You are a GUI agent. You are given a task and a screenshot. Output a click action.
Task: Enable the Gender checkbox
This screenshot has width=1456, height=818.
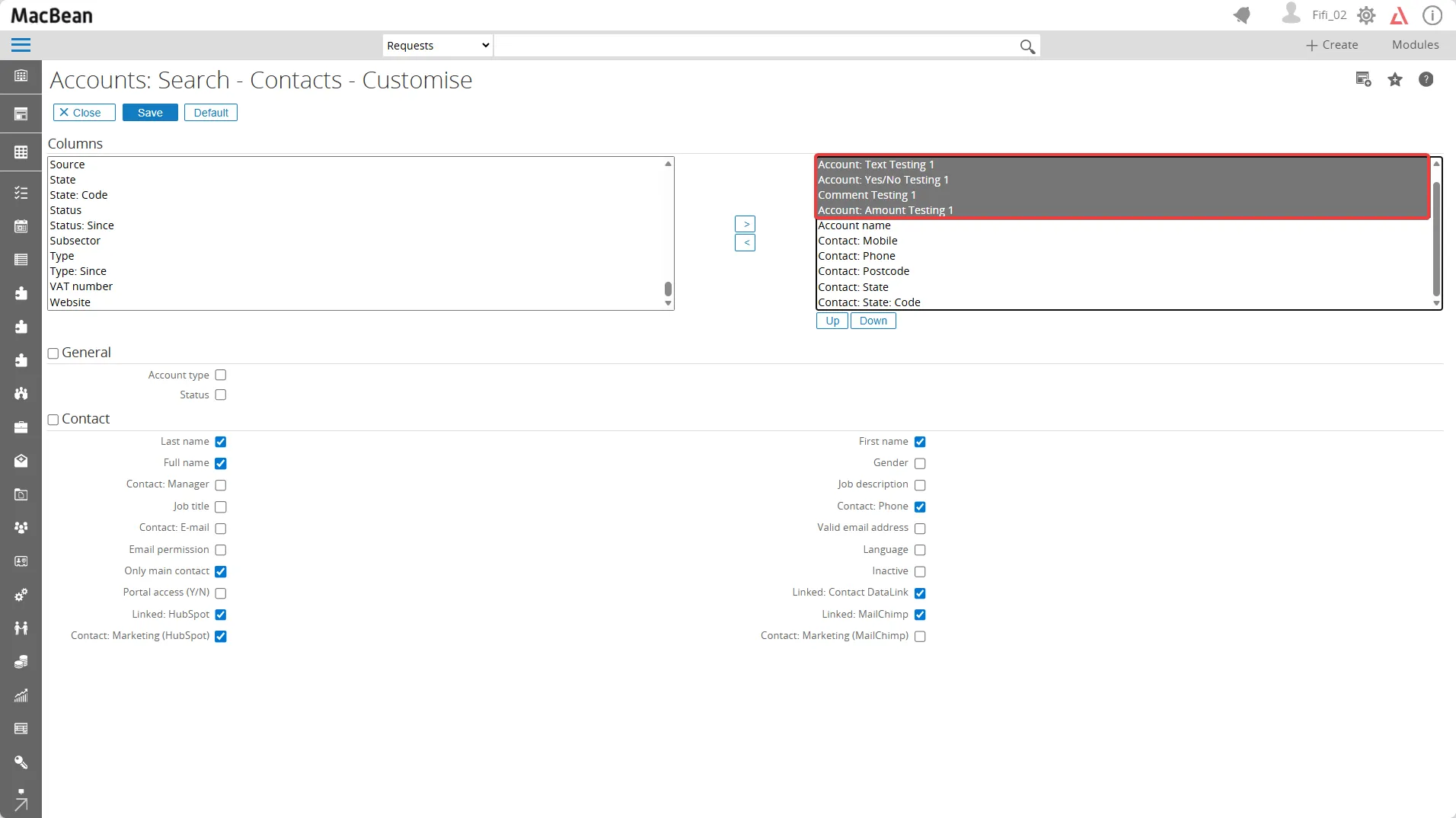coord(920,463)
